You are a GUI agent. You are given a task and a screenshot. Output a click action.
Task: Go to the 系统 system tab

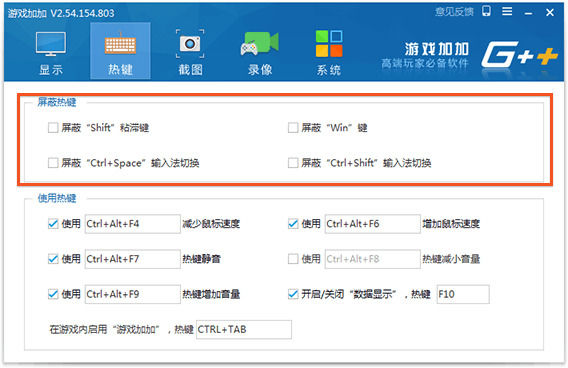(x=329, y=52)
